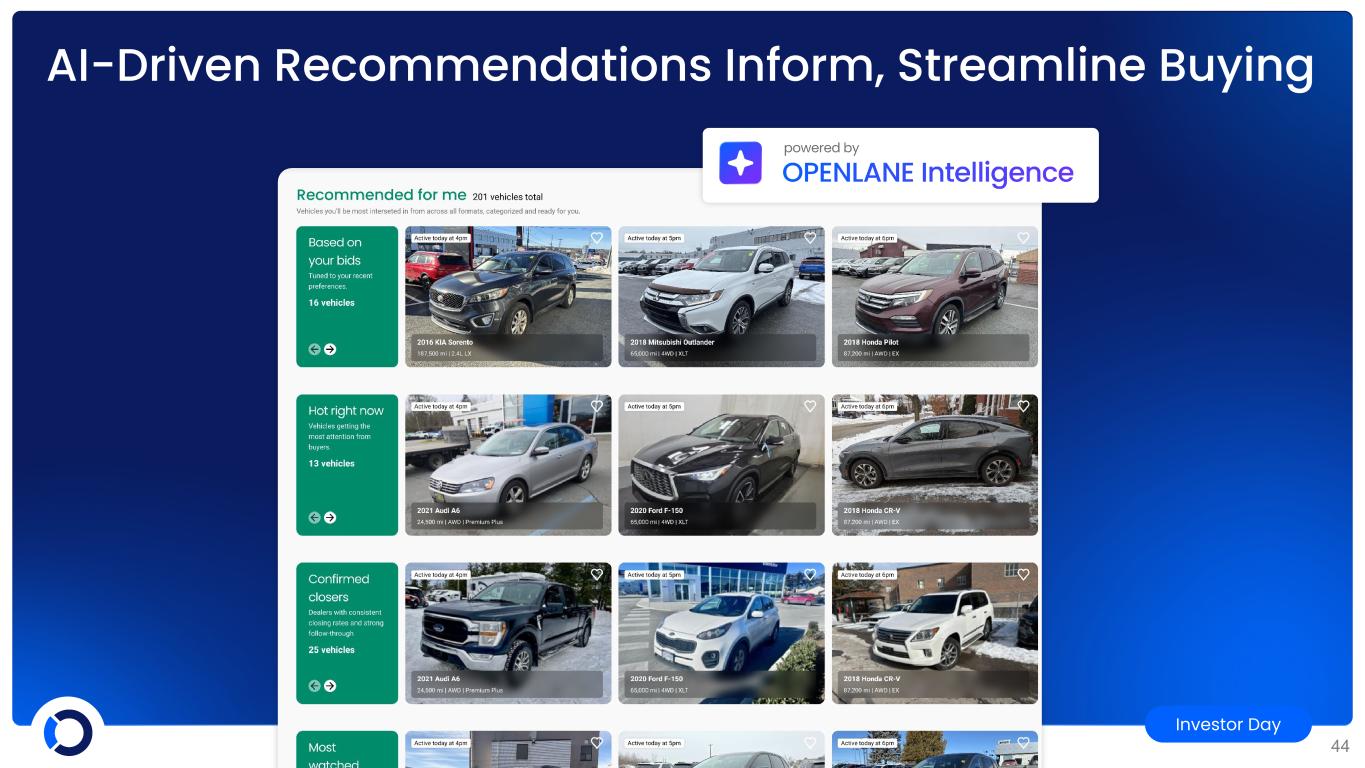Open the blue Ford pickup truck listing
This screenshot has width=1365, height=768.
click(x=507, y=620)
